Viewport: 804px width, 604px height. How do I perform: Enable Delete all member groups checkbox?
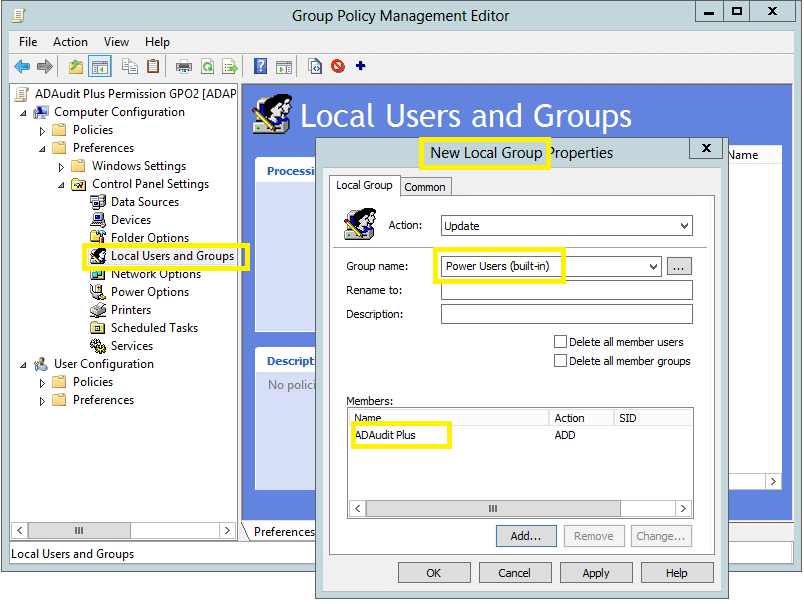tap(561, 361)
